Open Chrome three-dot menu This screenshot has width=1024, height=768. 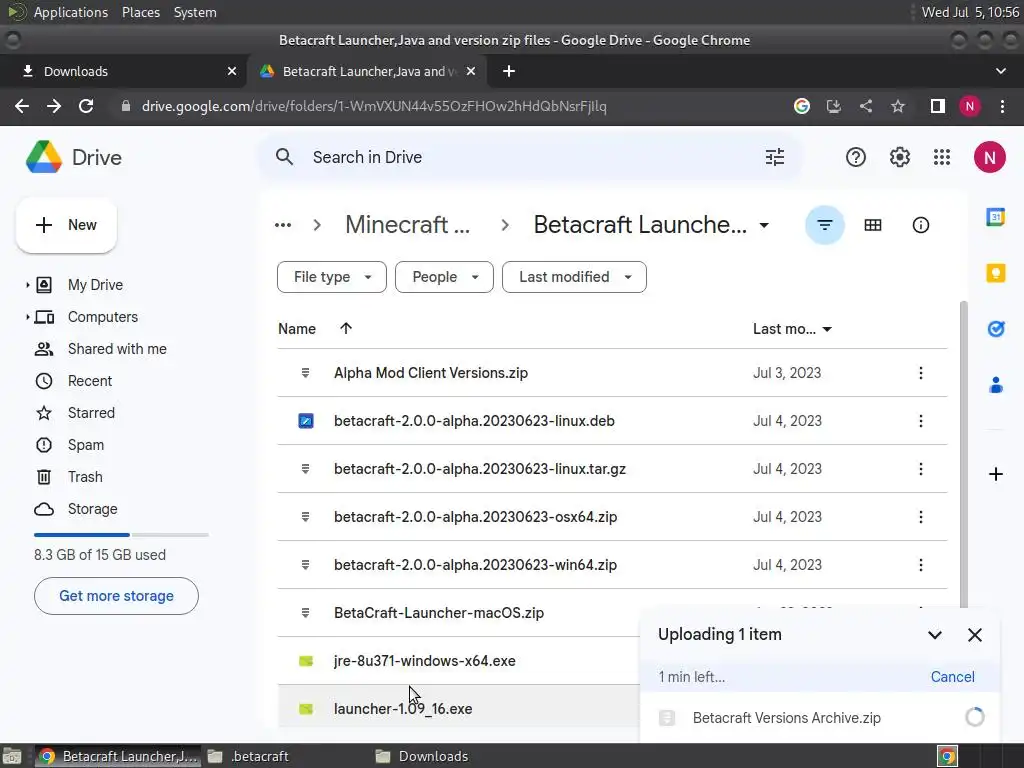point(1002,106)
